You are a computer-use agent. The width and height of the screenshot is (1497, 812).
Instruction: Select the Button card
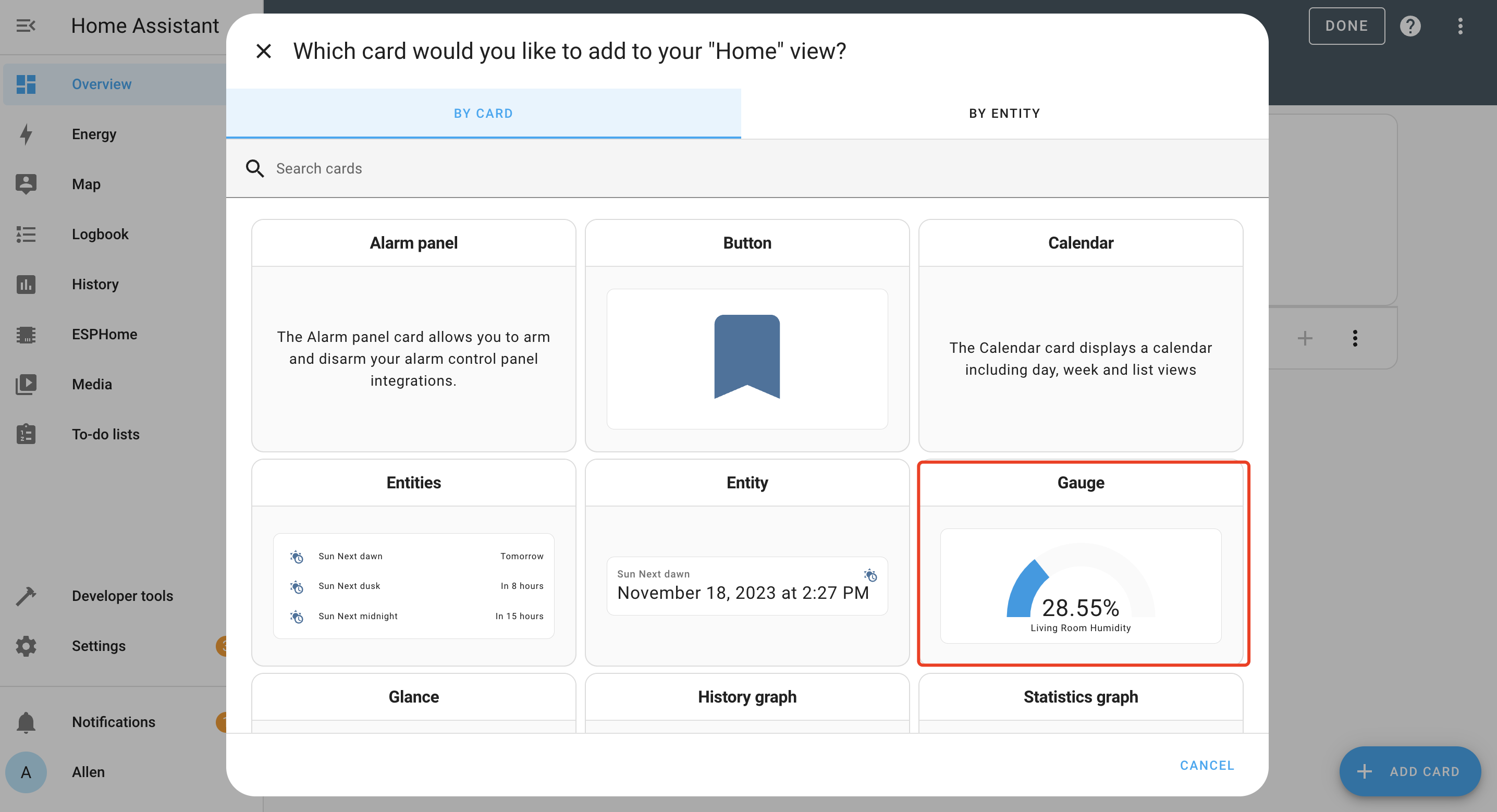(x=747, y=335)
